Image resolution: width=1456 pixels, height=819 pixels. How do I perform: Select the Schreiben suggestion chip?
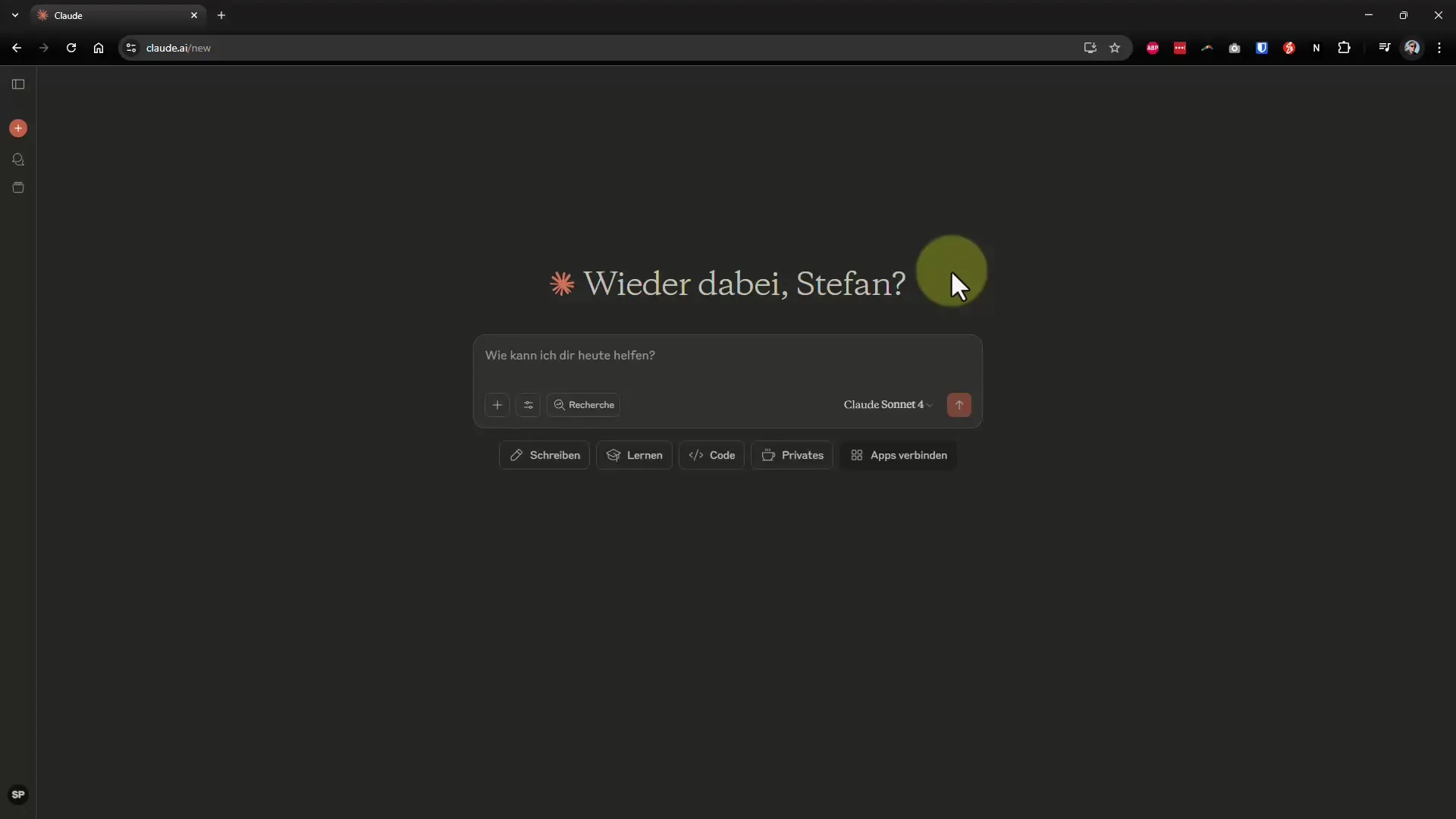pos(544,455)
